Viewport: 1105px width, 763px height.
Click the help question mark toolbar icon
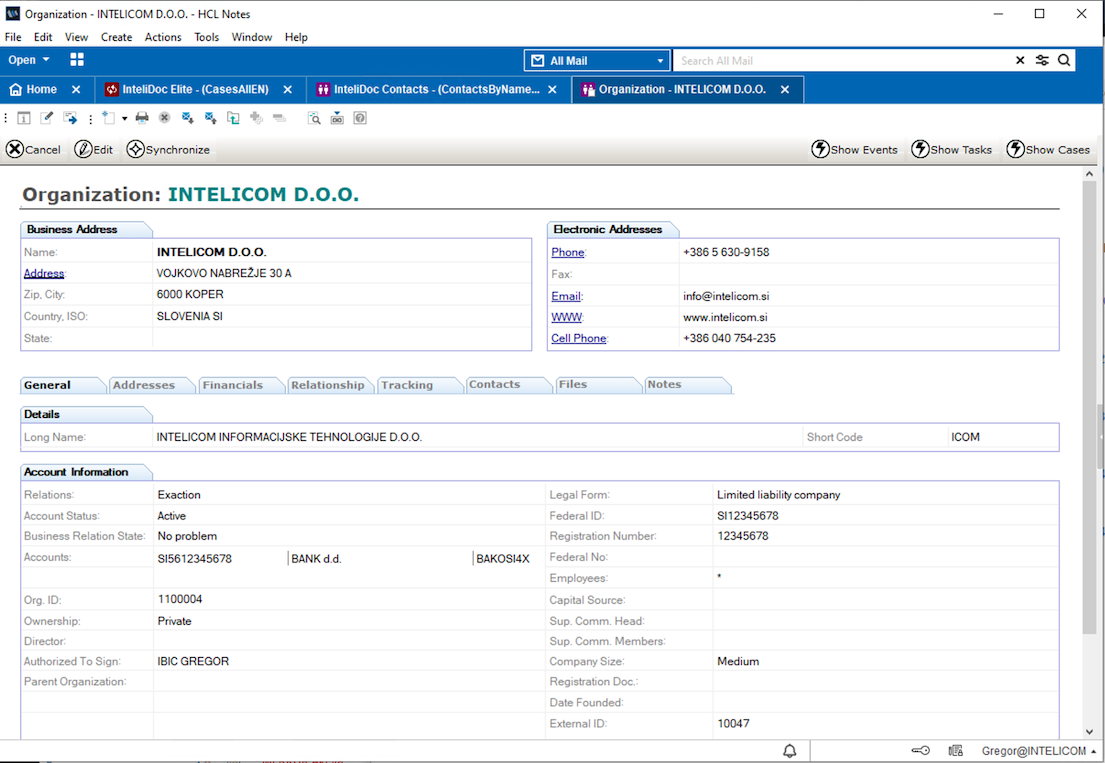point(360,118)
